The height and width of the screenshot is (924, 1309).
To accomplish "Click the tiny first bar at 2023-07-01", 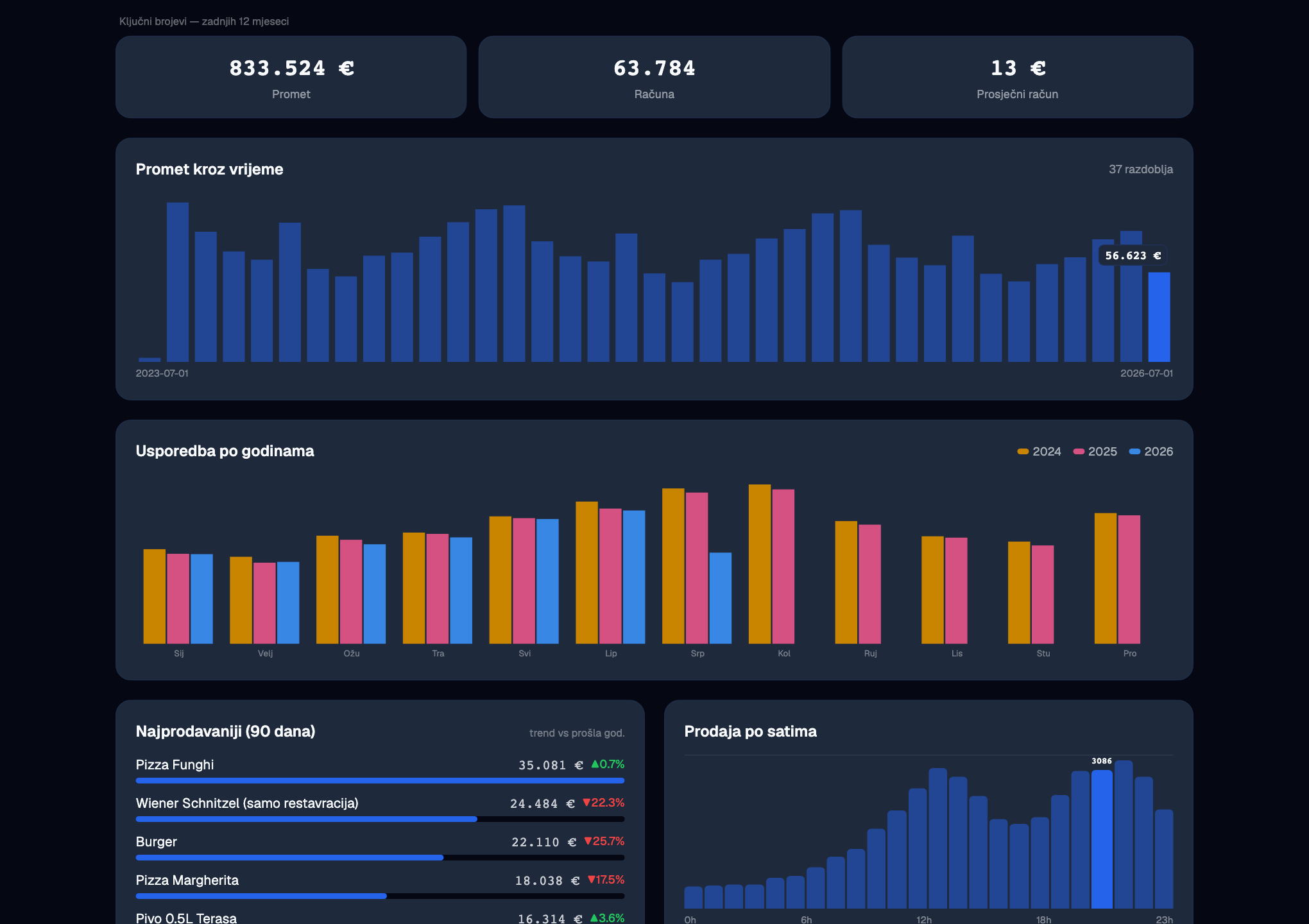I will [150, 360].
